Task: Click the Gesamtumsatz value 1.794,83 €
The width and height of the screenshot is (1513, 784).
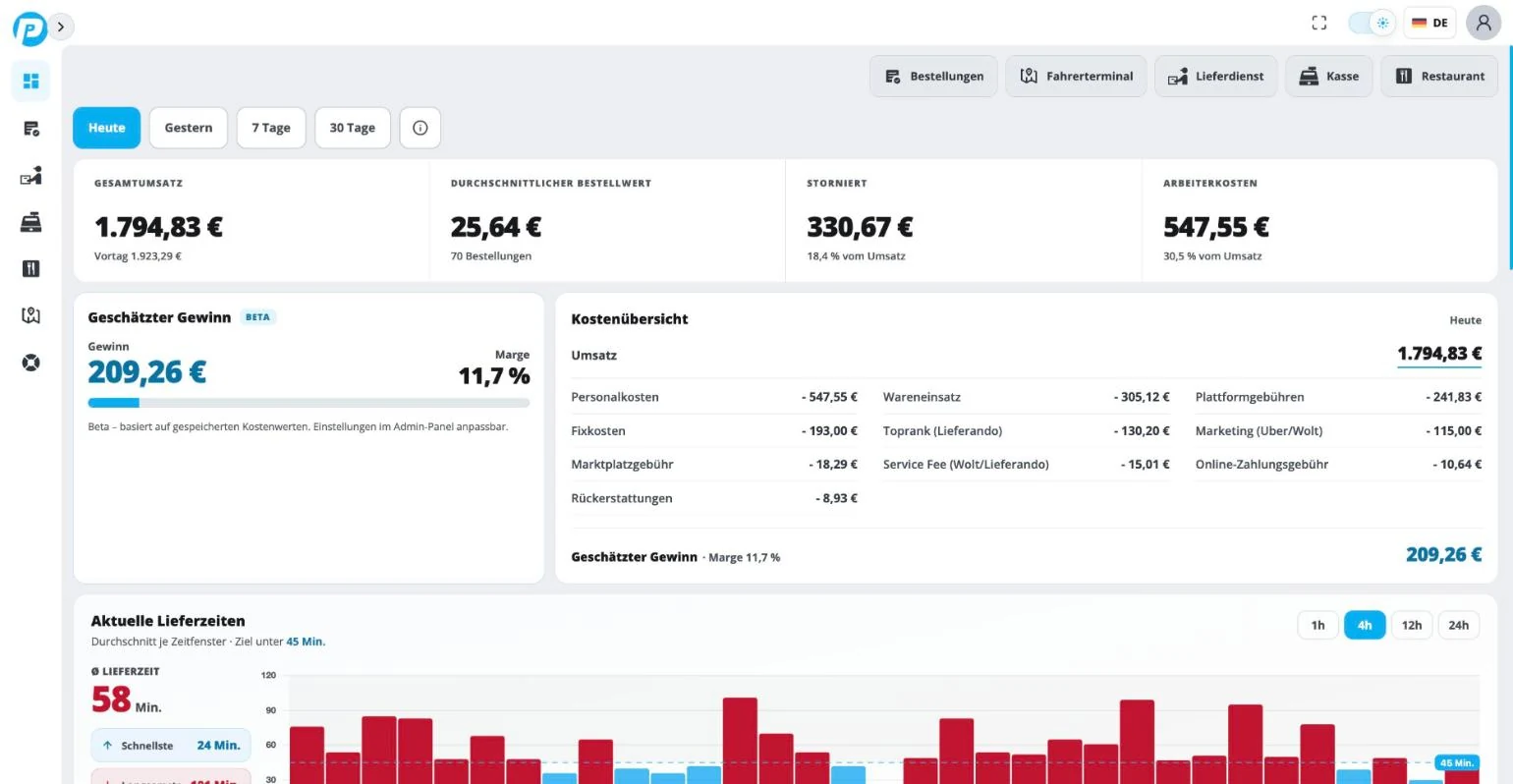Action: click(158, 227)
